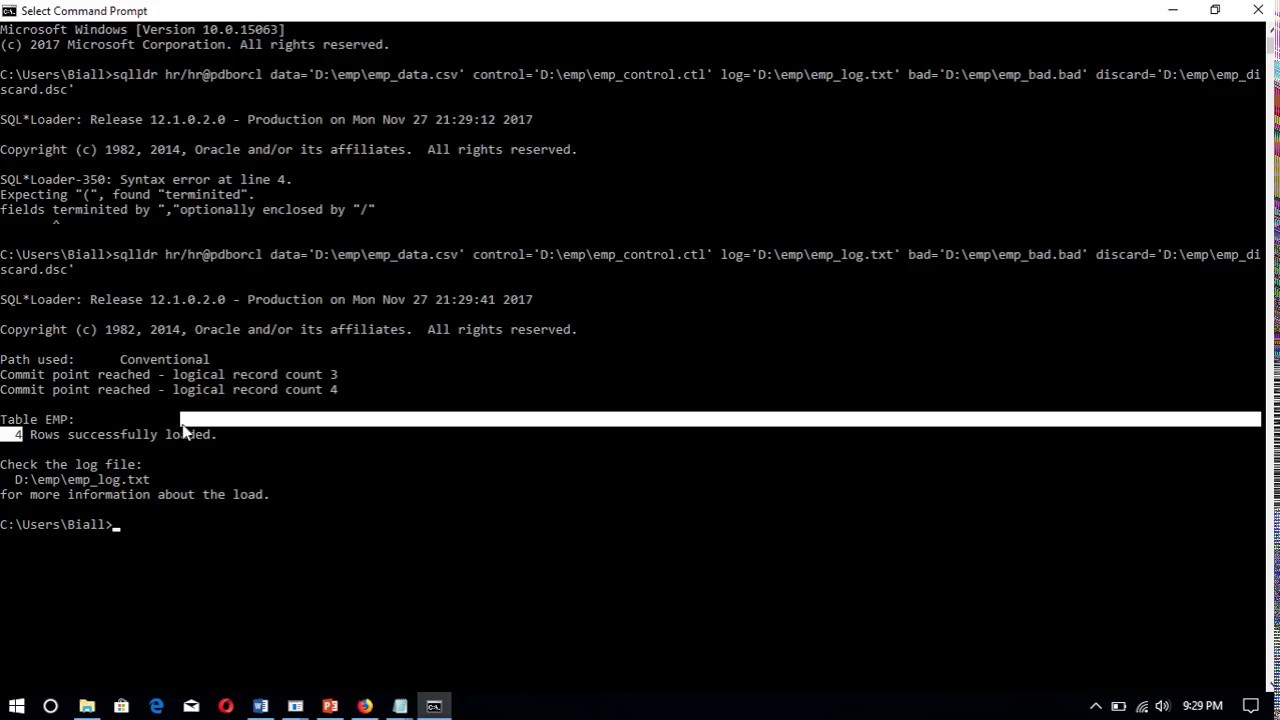Open the Mail app
The width and height of the screenshot is (1280, 720).
click(x=191, y=706)
